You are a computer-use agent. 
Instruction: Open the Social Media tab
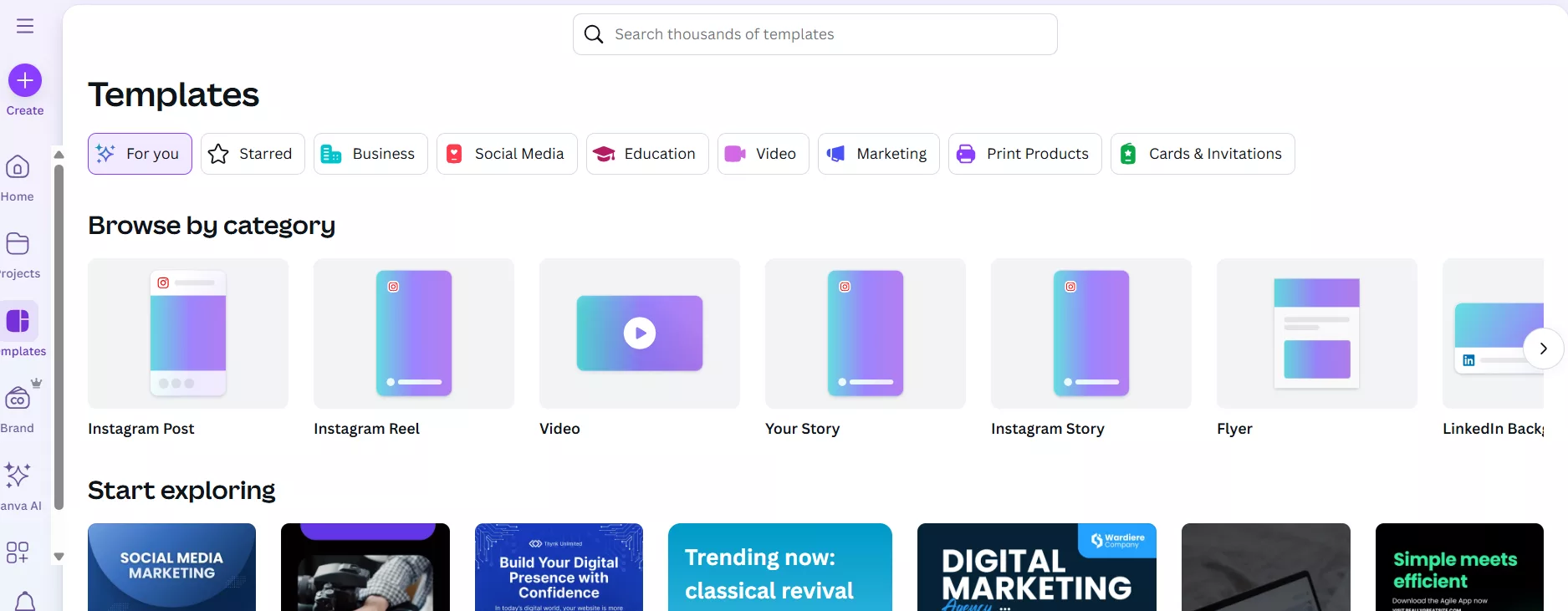[507, 154]
